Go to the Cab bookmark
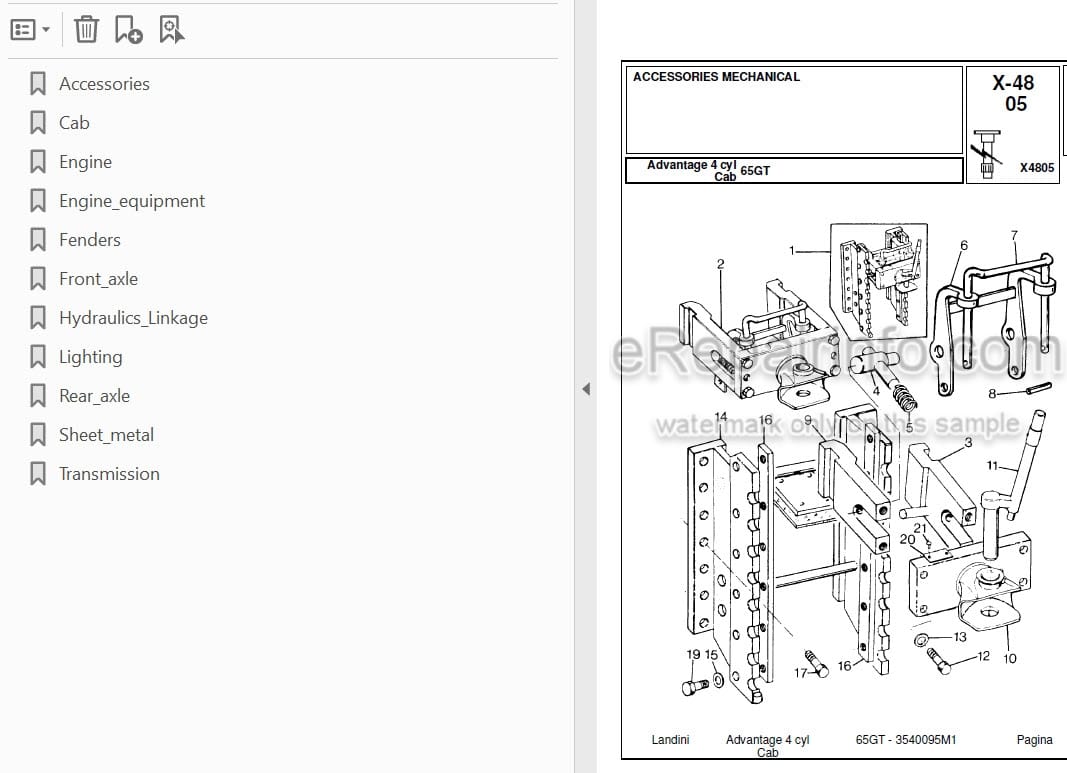Viewport: 1067px width, 773px height. pyautogui.click(x=74, y=122)
